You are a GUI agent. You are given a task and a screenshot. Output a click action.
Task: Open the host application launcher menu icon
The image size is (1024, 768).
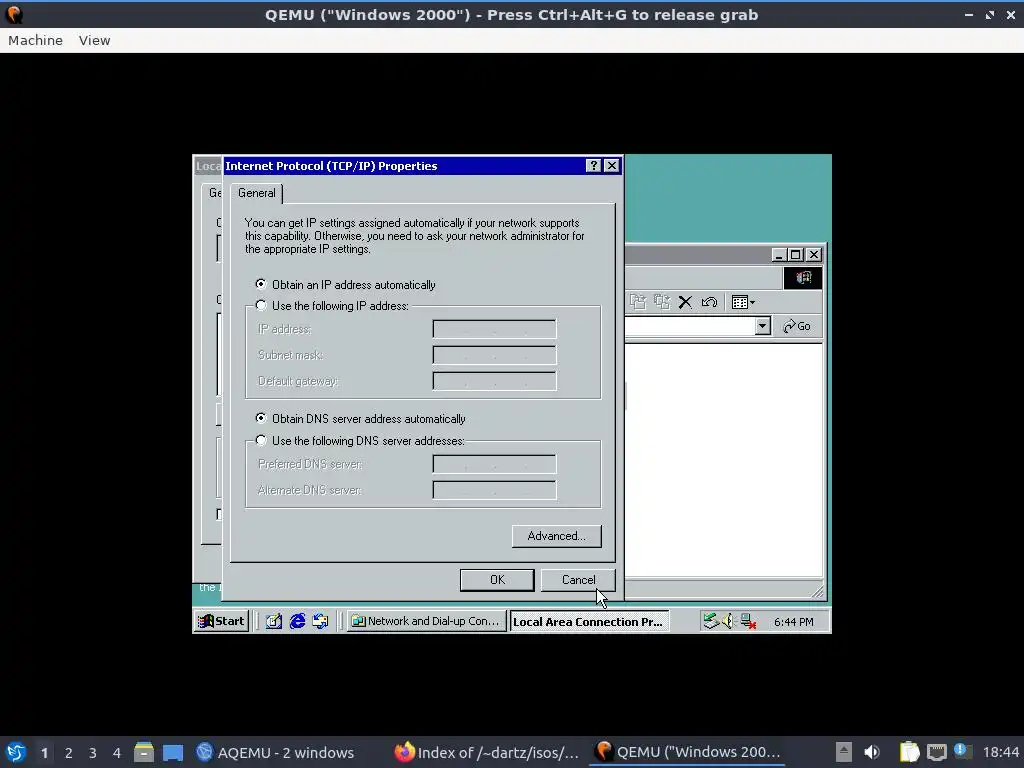[x=16, y=753]
